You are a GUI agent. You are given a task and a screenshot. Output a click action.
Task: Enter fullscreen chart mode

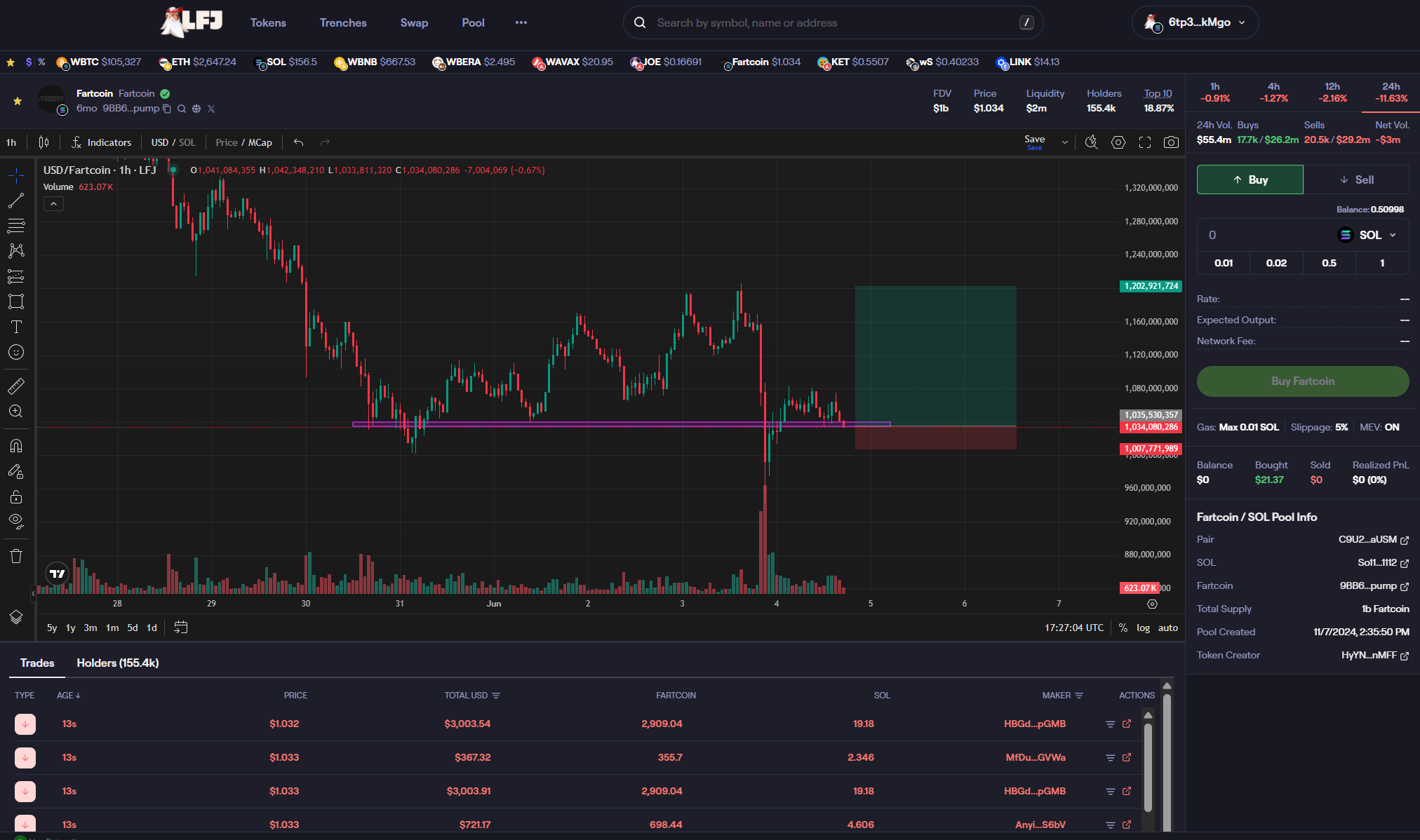(x=1144, y=142)
